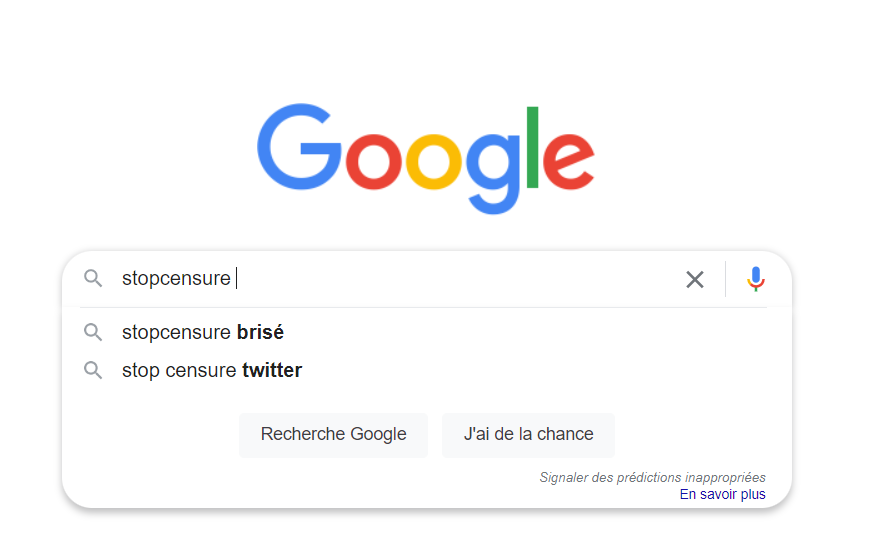Click the magnifier icon beside "stop censure twitter"

tap(93, 370)
